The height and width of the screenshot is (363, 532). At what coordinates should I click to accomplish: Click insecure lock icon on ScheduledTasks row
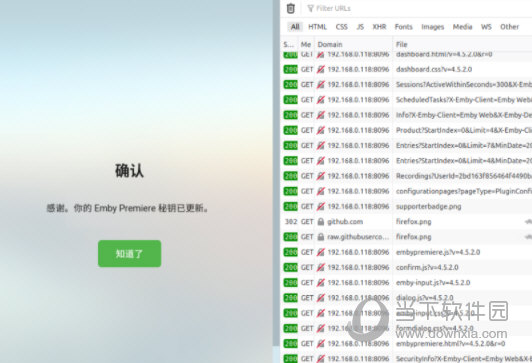coord(321,100)
